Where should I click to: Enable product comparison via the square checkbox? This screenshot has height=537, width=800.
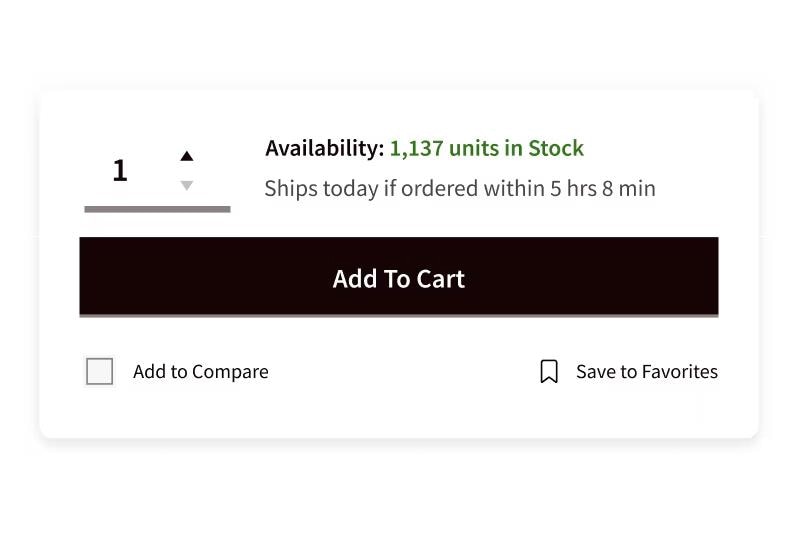99,372
